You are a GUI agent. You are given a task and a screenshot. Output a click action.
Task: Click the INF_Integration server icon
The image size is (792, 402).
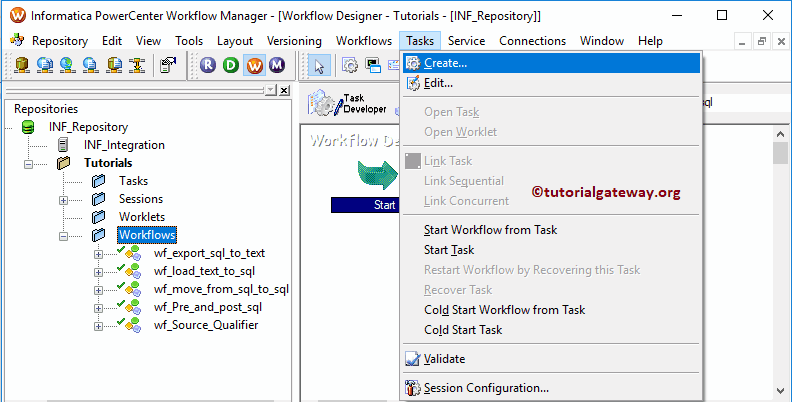pos(63,145)
